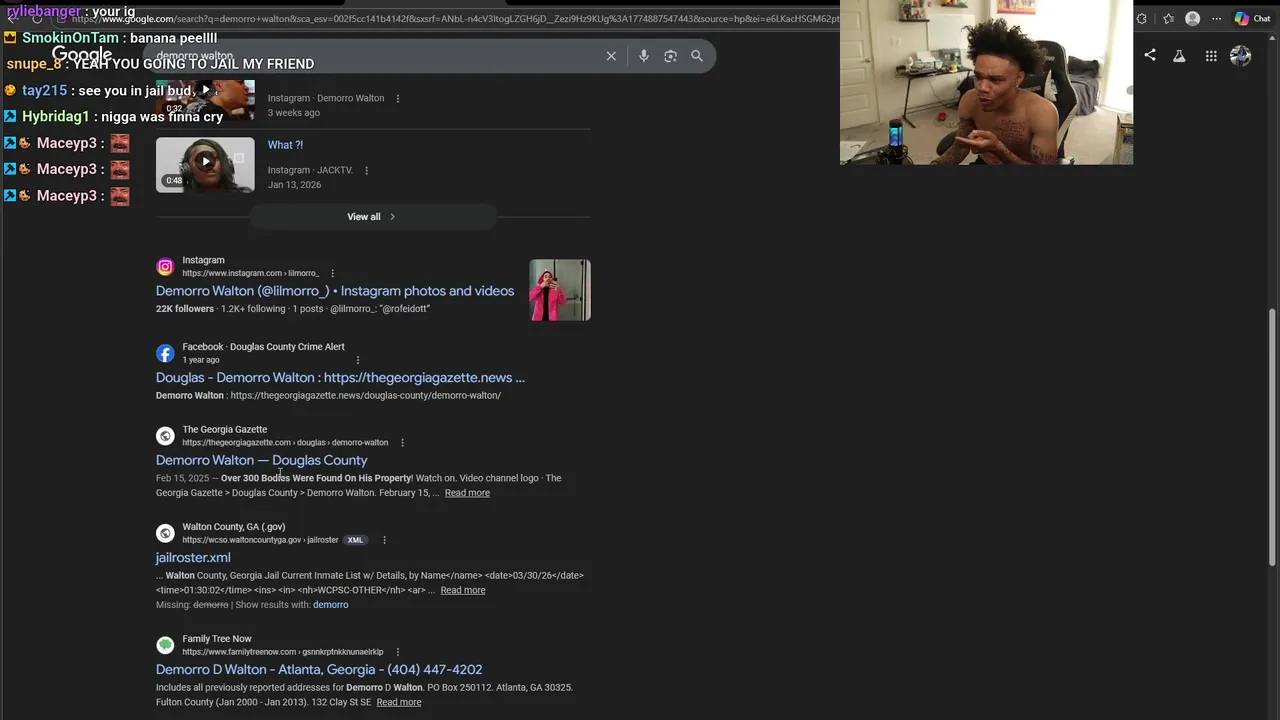This screenshot has height=720, width=1280.
Task: Open Demorro Walton — Douglas County link
Action: [x=262, y=460]
